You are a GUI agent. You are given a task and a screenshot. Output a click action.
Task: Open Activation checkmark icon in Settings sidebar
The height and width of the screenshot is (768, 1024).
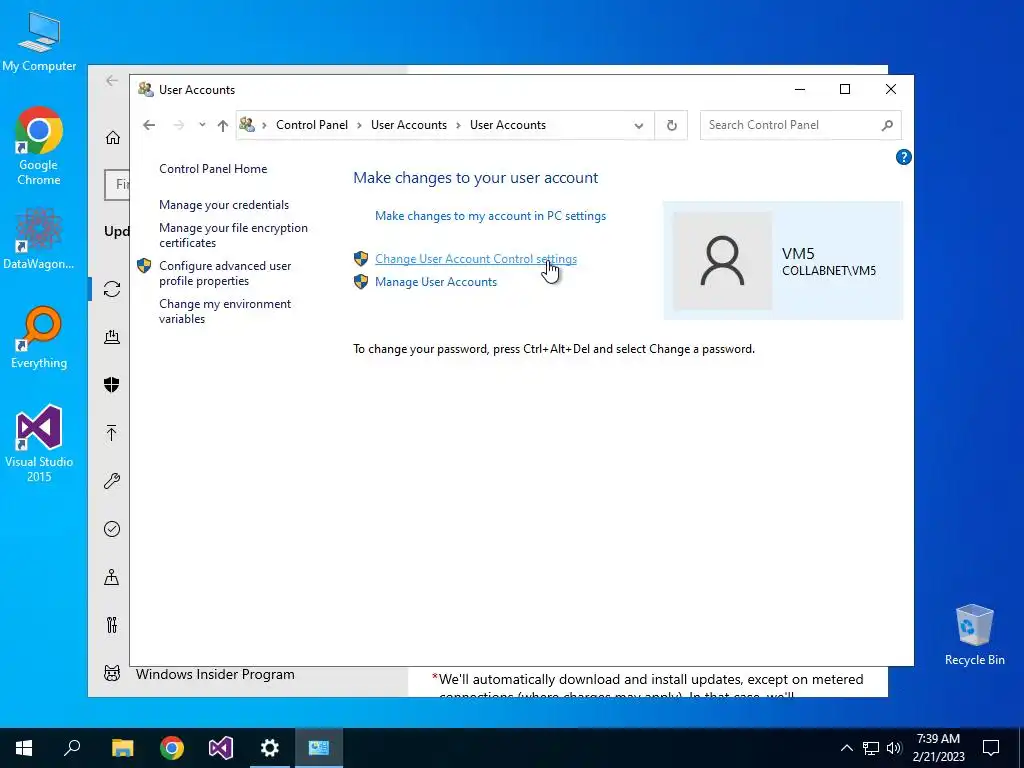pyautogui.click(x=112, y=529)
